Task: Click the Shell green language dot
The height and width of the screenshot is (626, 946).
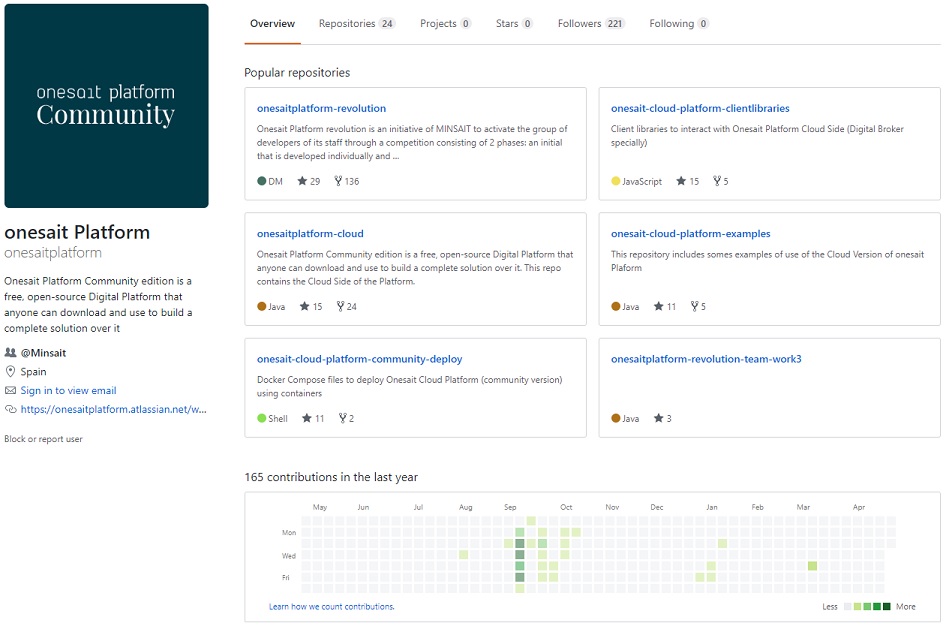Action: coord(262,418)
